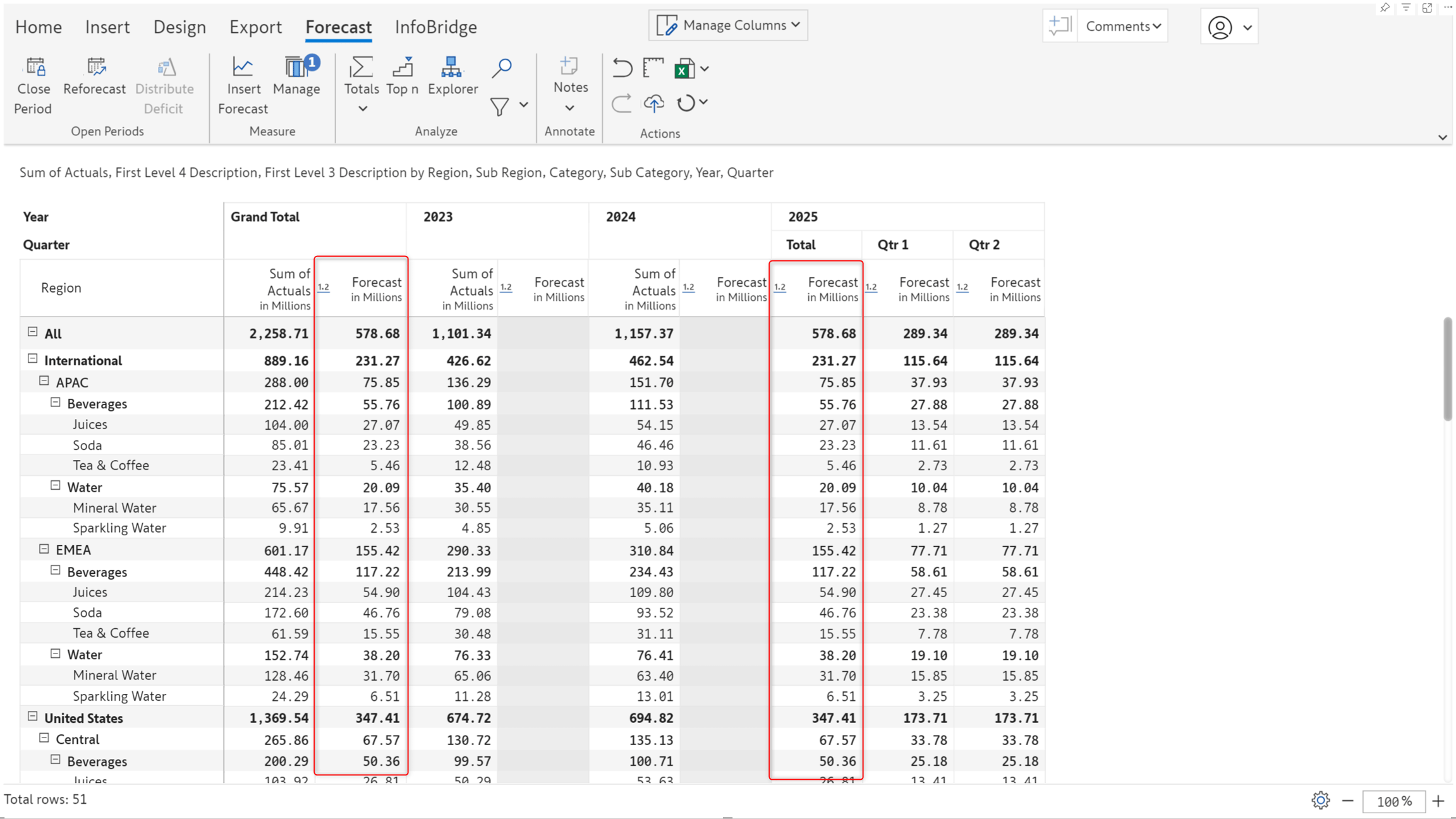Click the cloud upload save icon
Image resolution: width=1456 pixels, height=819 pixels.
point(654,102)
